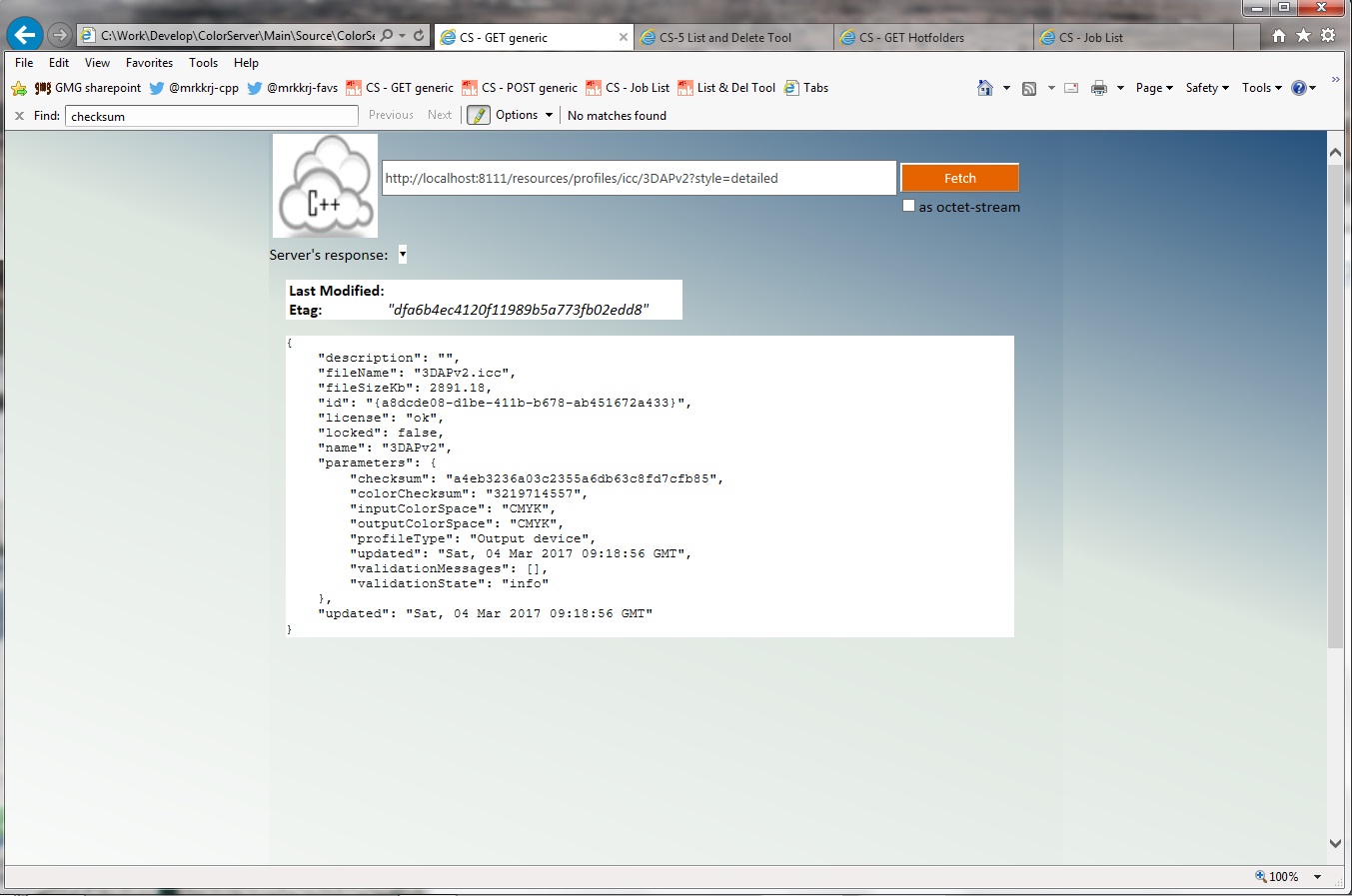Click the "checksum" line in JSON response
The height and width of the screenshot is (896, 1352).
537,478
